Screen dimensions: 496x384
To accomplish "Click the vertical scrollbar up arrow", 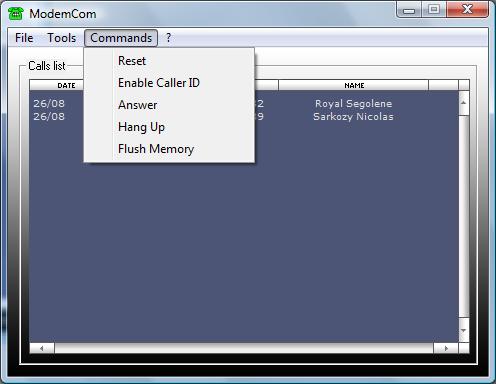I will (x=464, y=103).
